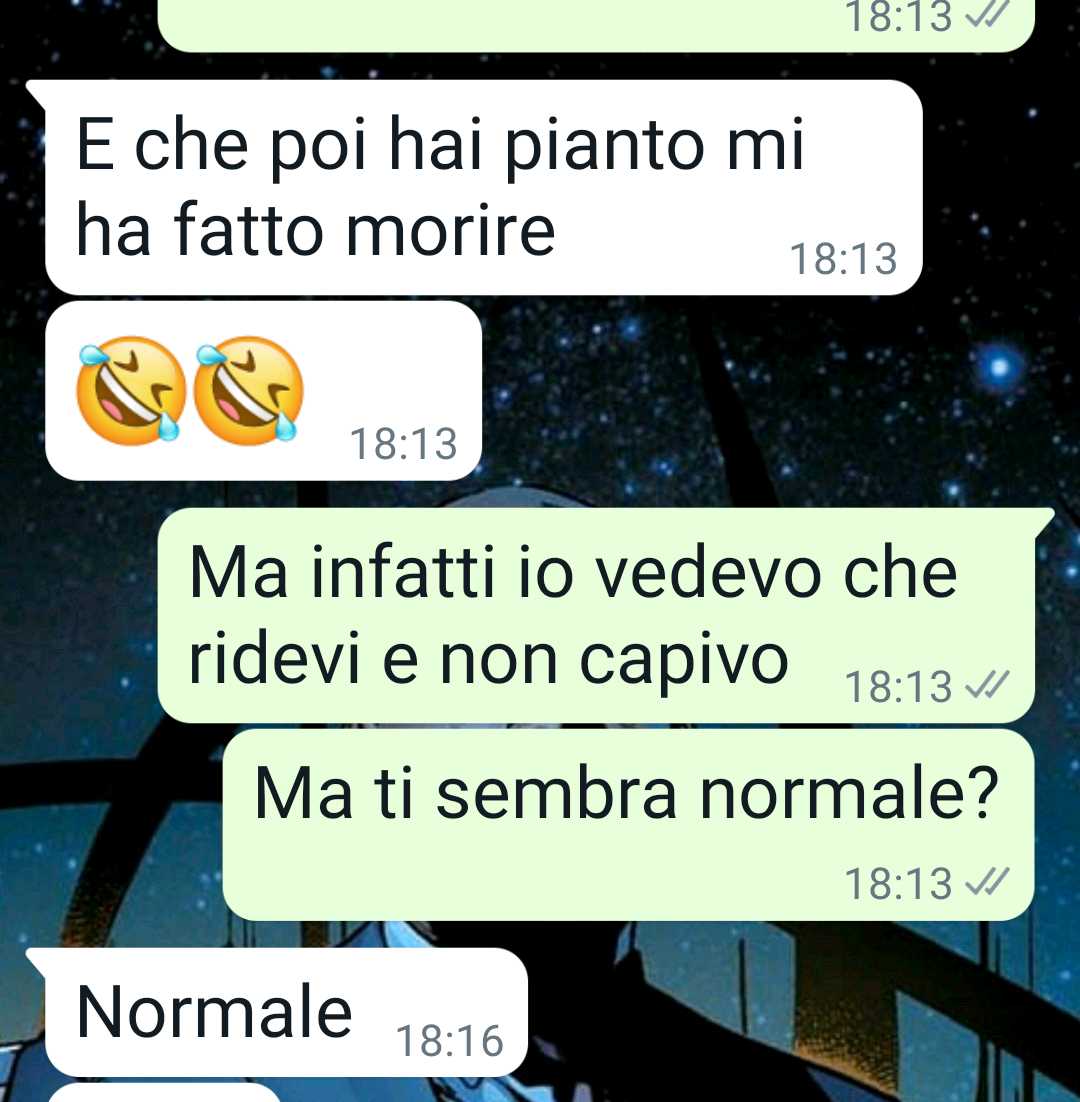Tap the 18:13 time on 'ha fatto morire'
The height and width of the screenshot is (1102, 1080).
pos(844,259)
